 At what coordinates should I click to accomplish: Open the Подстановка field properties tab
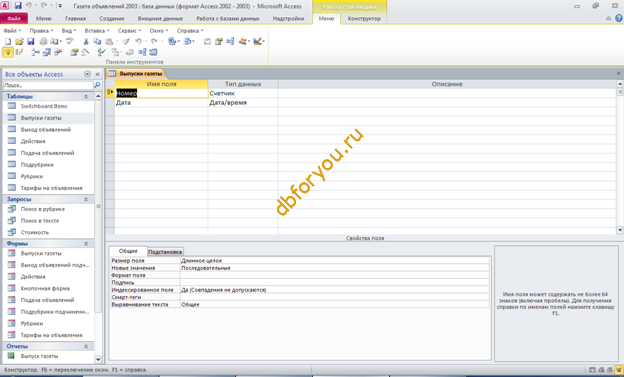165,252
